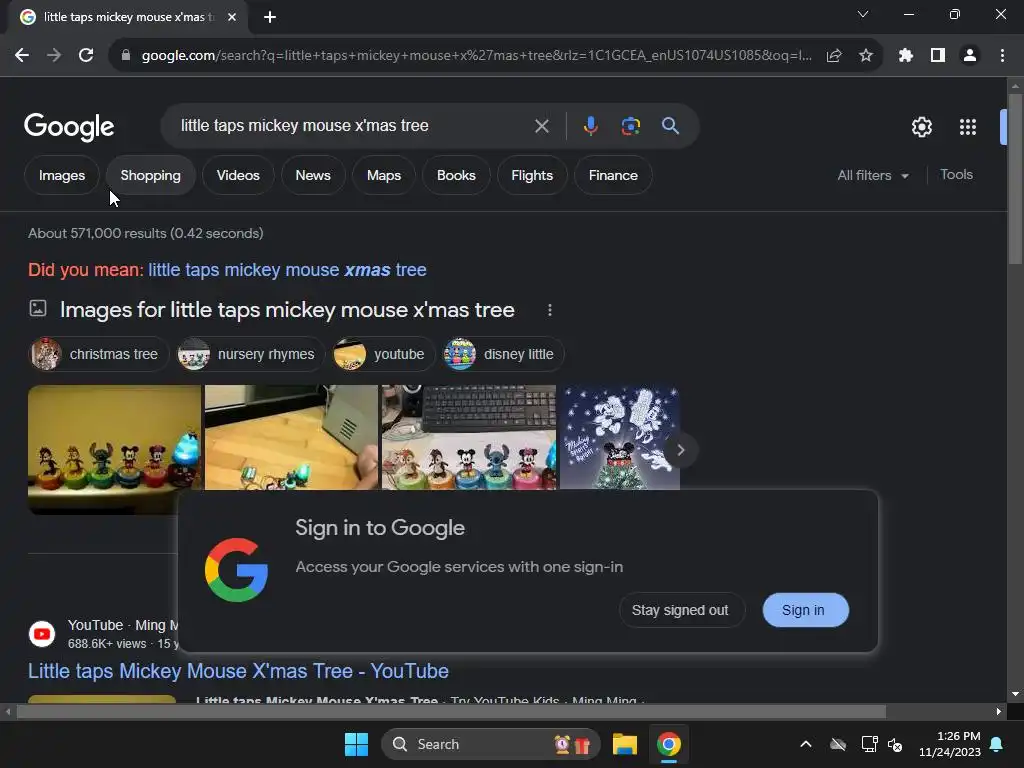Select the 'youtube' image chip
This screenshot has width=1024, height=768.
coord(383,354)
